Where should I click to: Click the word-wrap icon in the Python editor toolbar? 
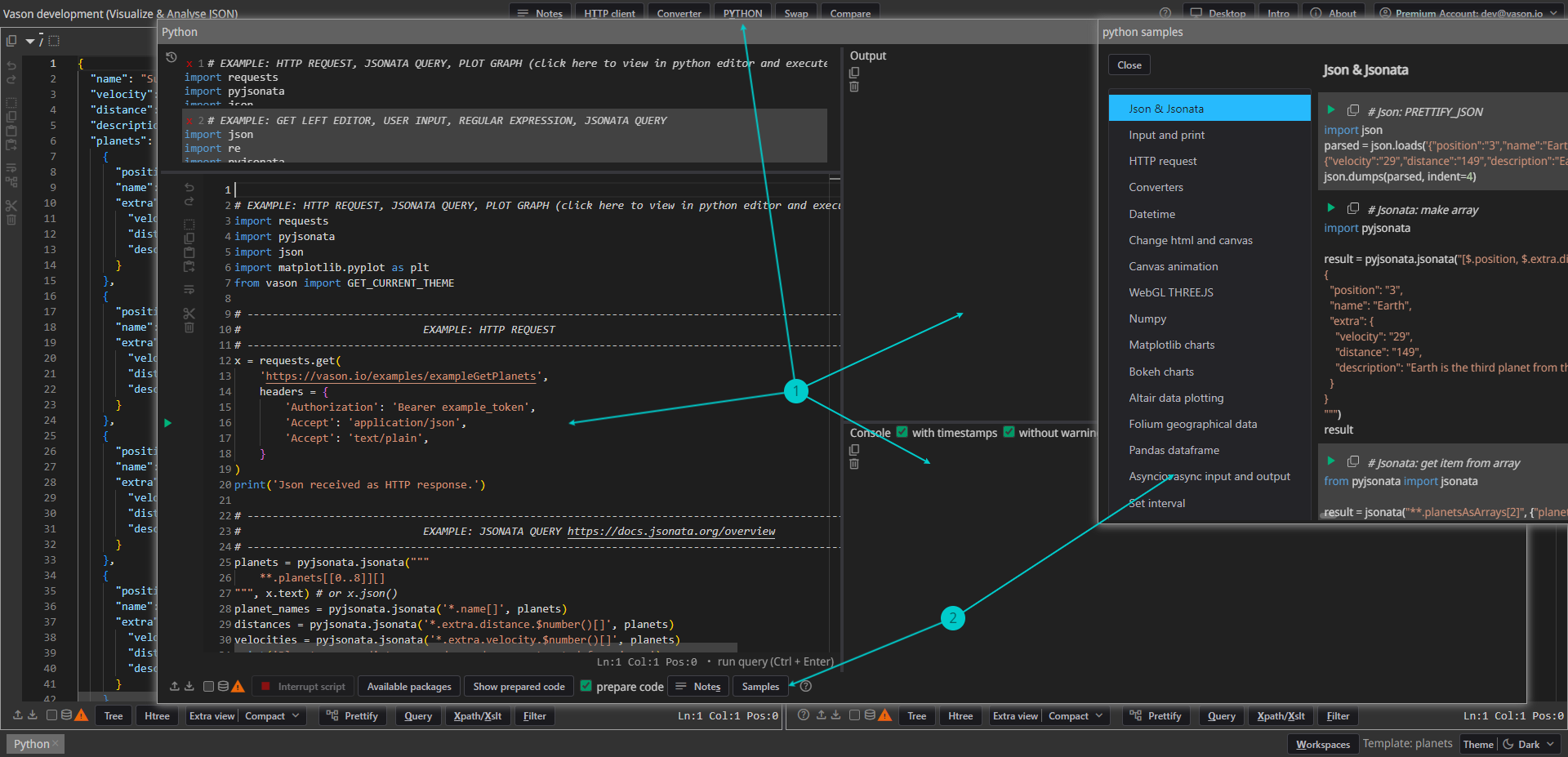(189, 289)
